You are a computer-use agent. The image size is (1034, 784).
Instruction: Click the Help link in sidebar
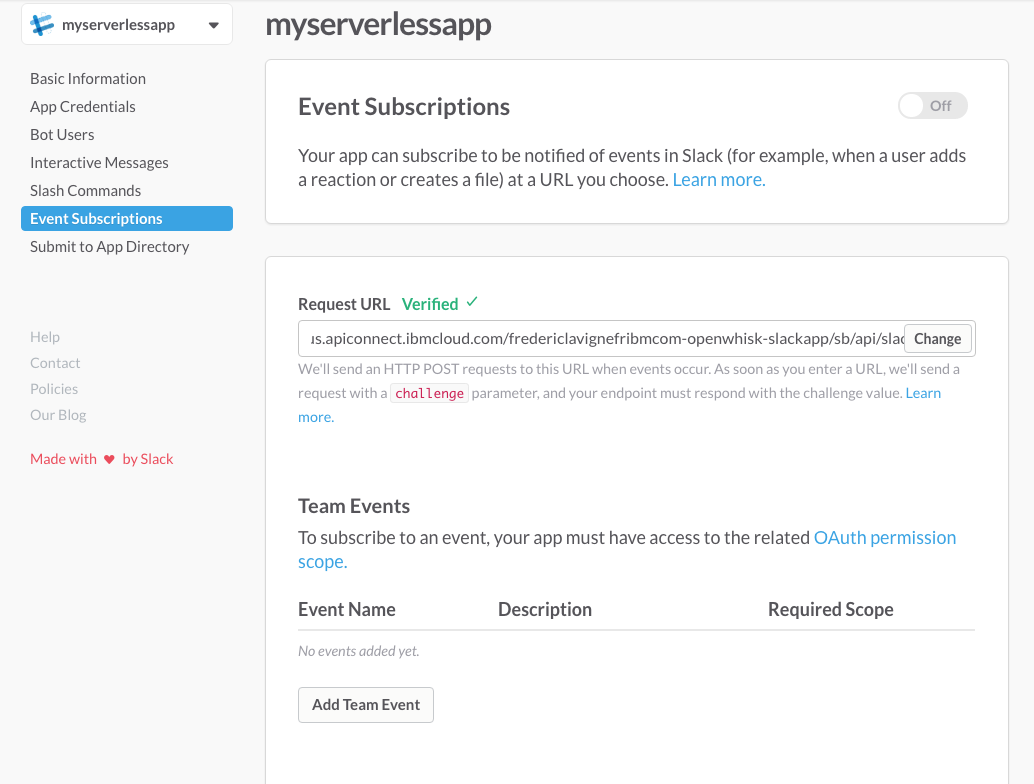45,337
